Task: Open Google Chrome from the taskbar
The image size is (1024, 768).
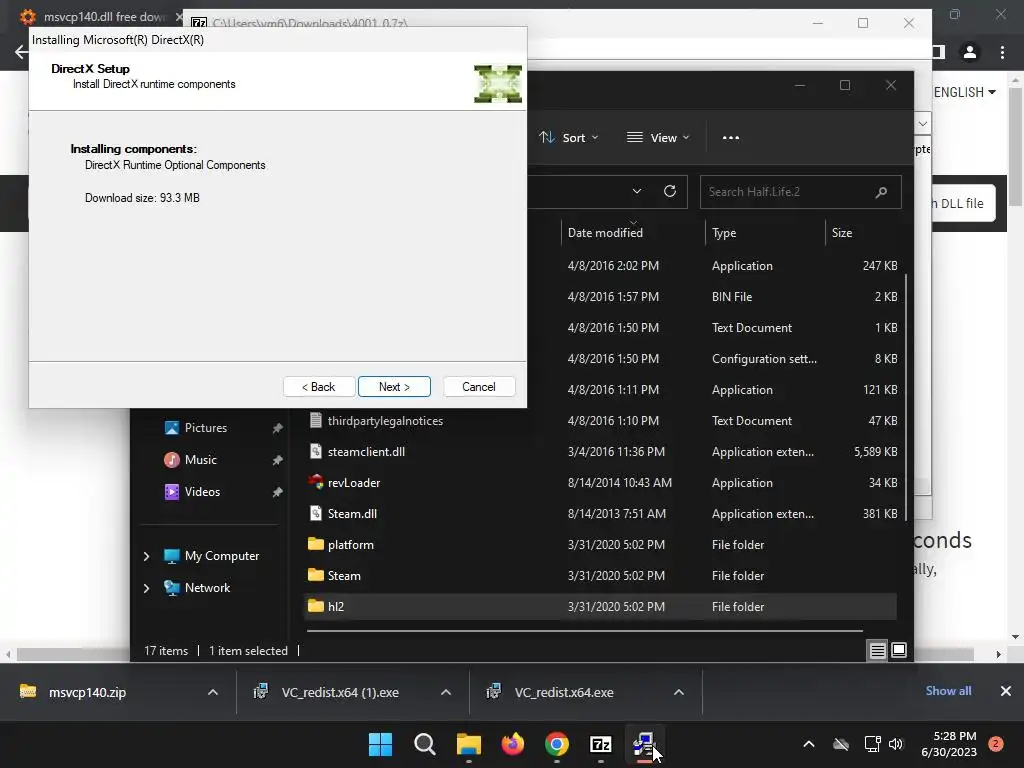Action: 556,744
